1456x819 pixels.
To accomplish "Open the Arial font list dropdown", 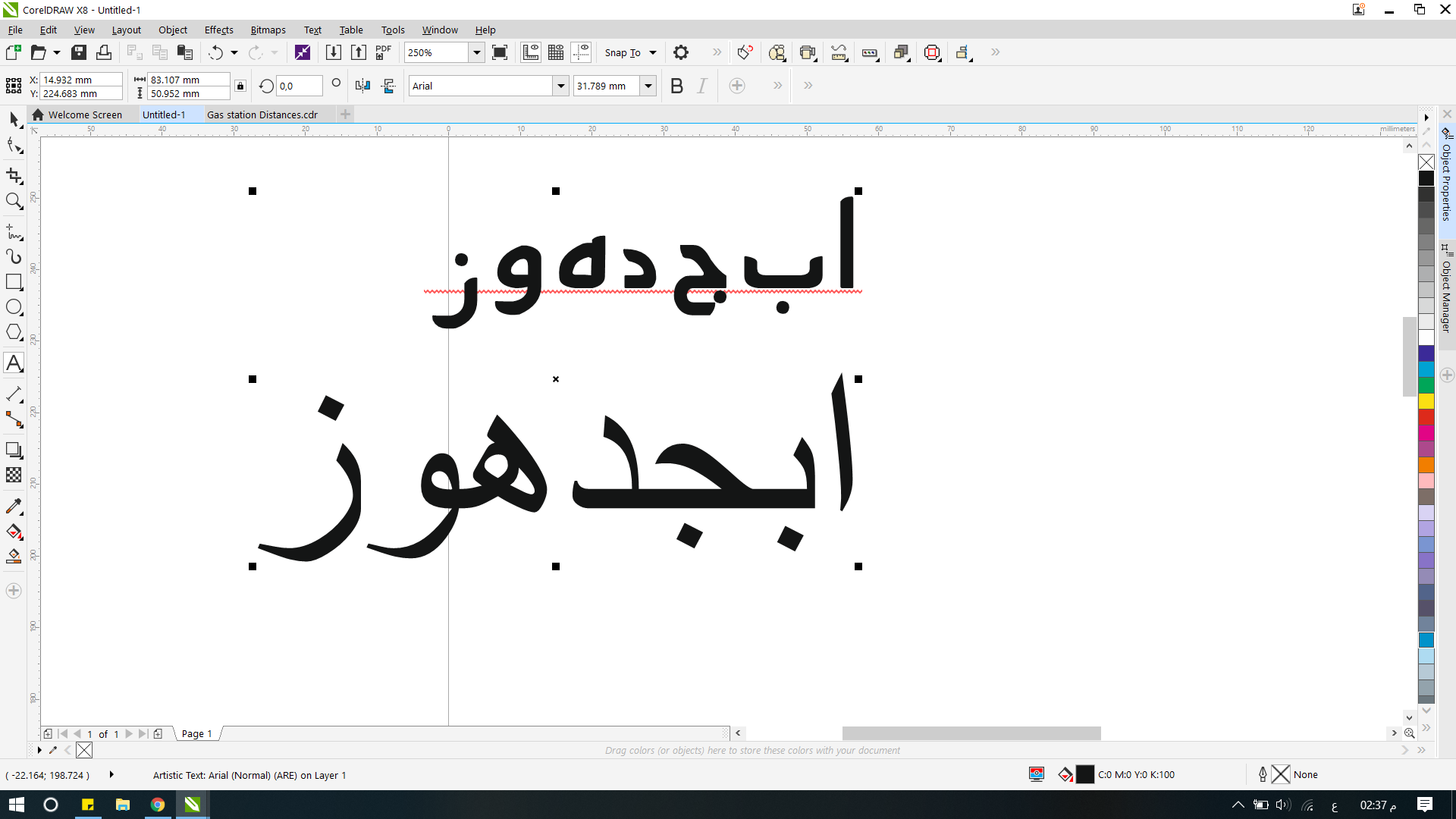I will pos(560,86).
